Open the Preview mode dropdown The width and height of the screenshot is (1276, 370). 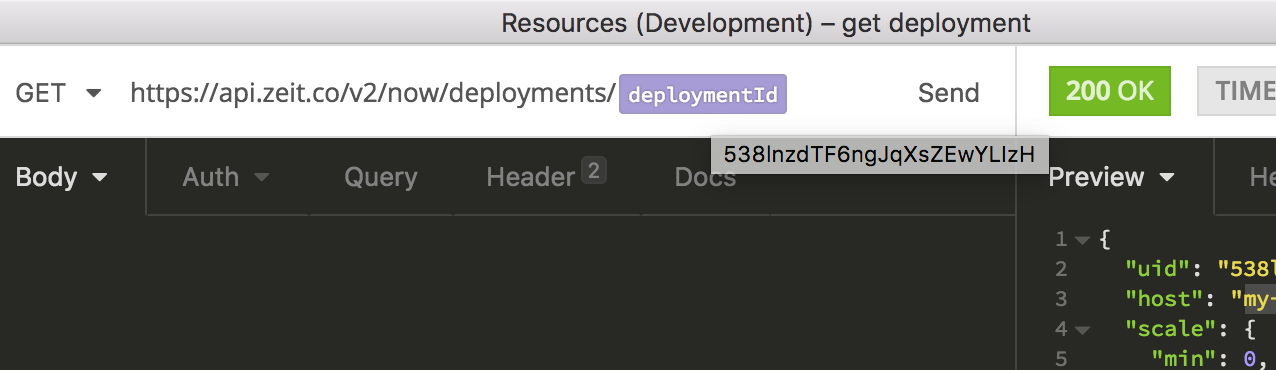pos(1111,177)
